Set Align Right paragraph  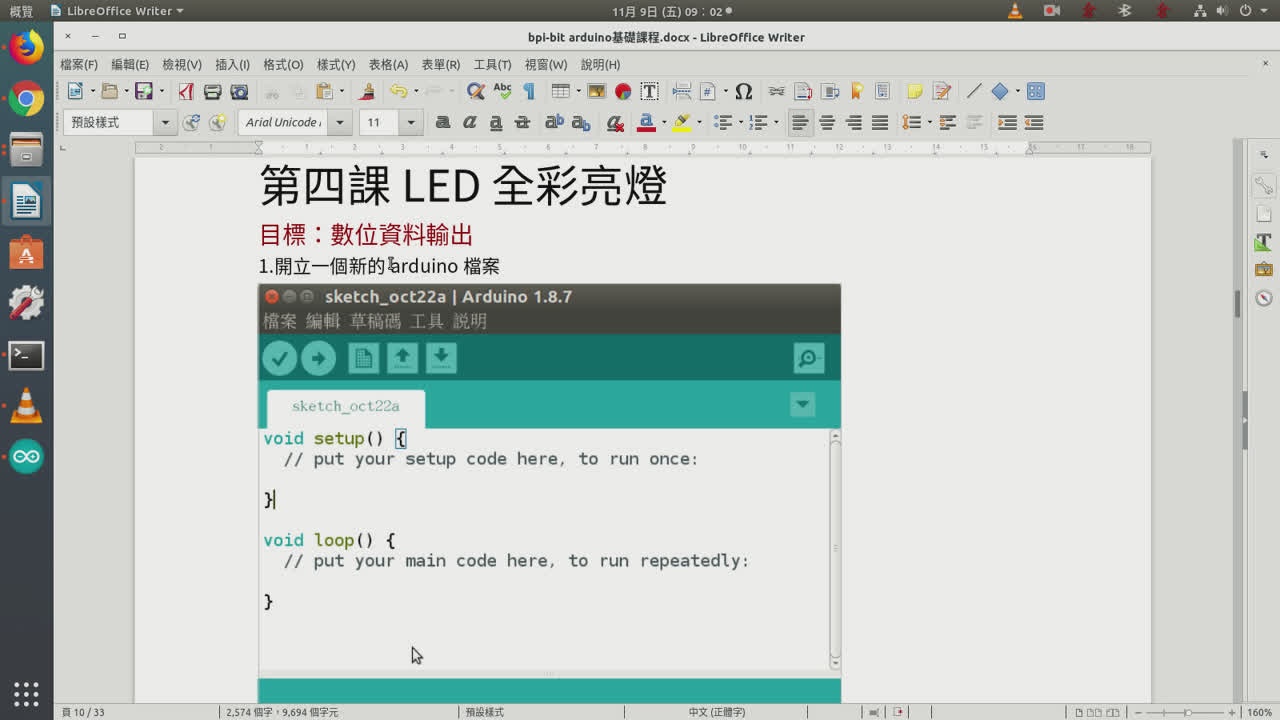tap(853, 123)
